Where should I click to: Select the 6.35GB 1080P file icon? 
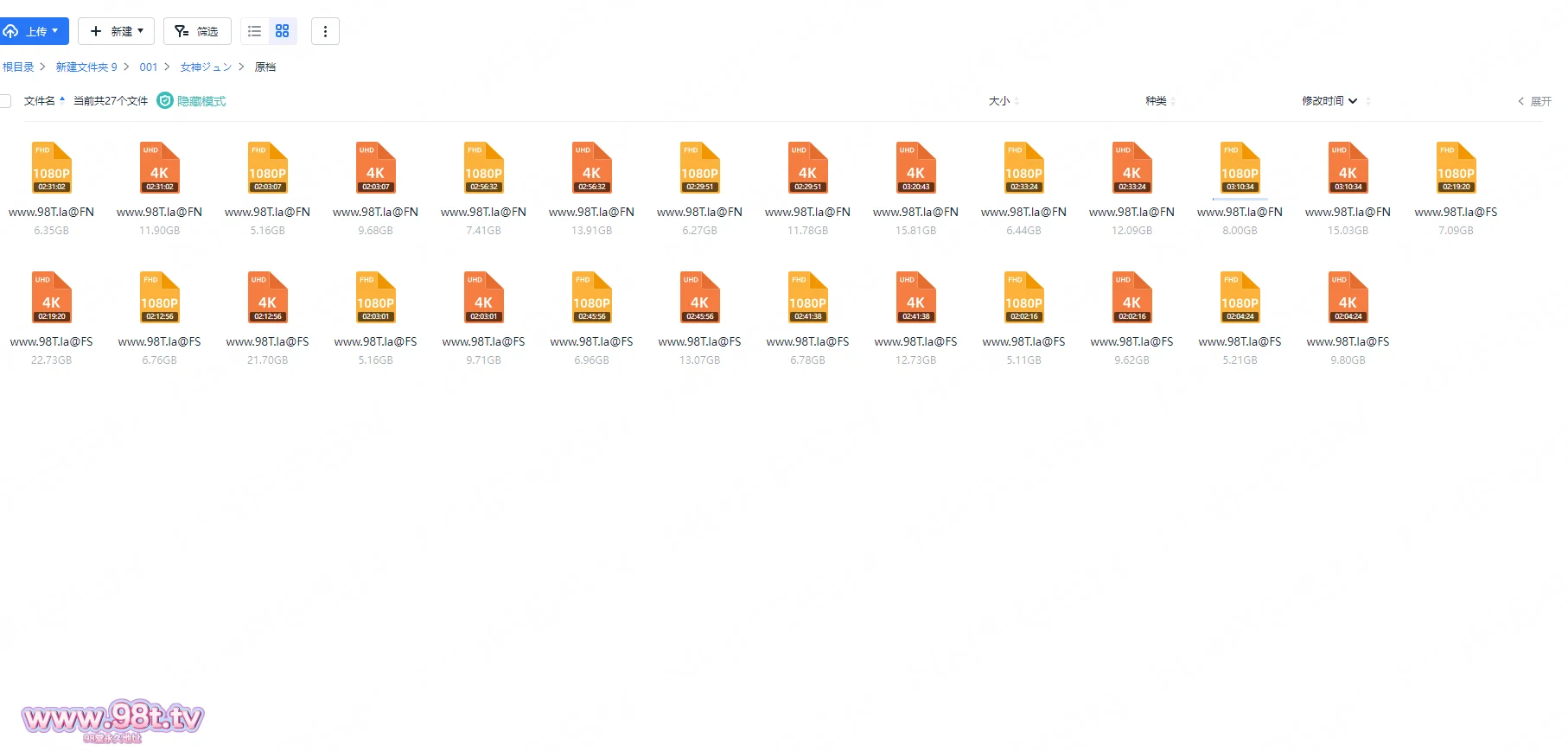coord(52,168)
